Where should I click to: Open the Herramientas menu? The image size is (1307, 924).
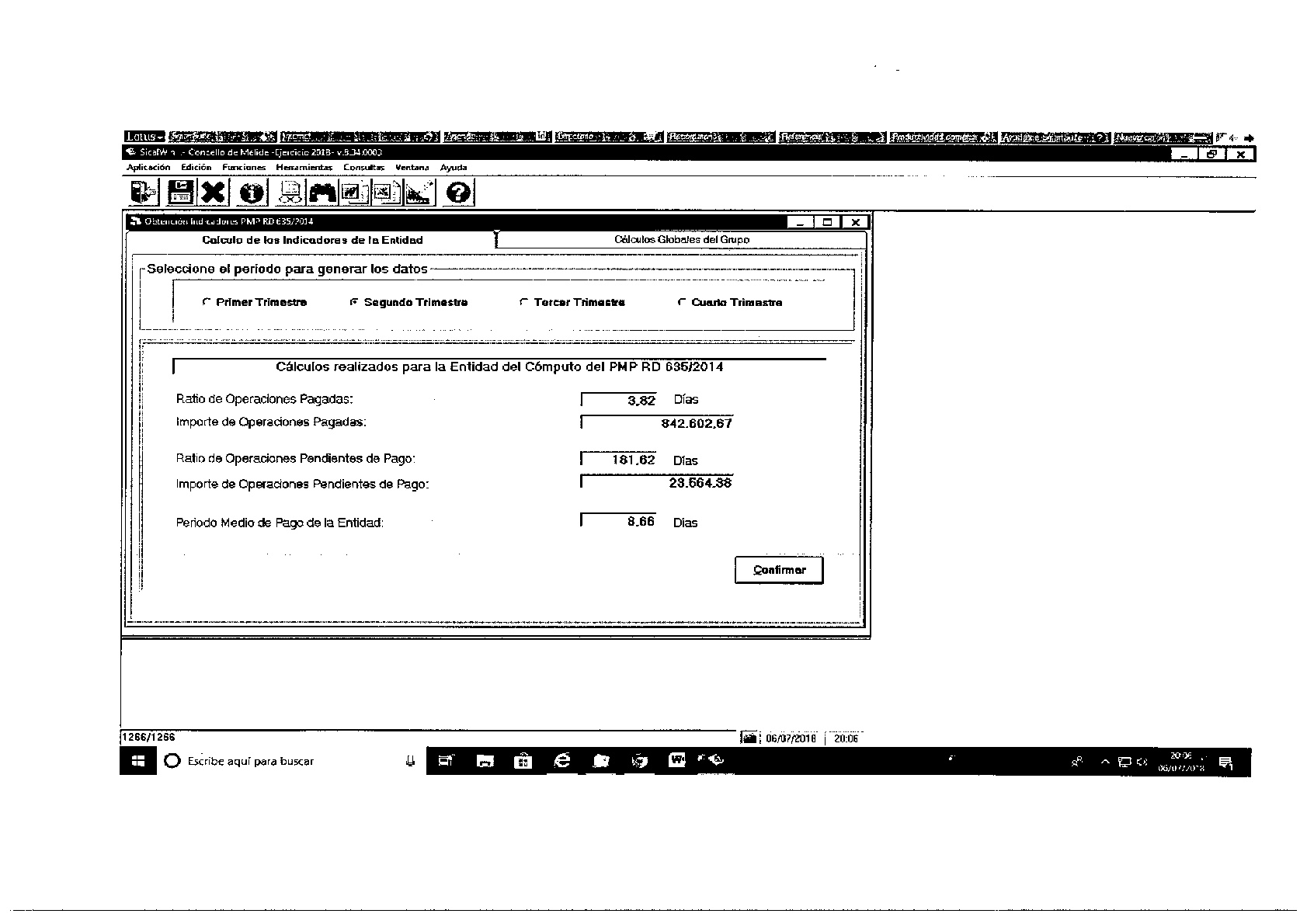pyautogui.click(x=304, y=167)
